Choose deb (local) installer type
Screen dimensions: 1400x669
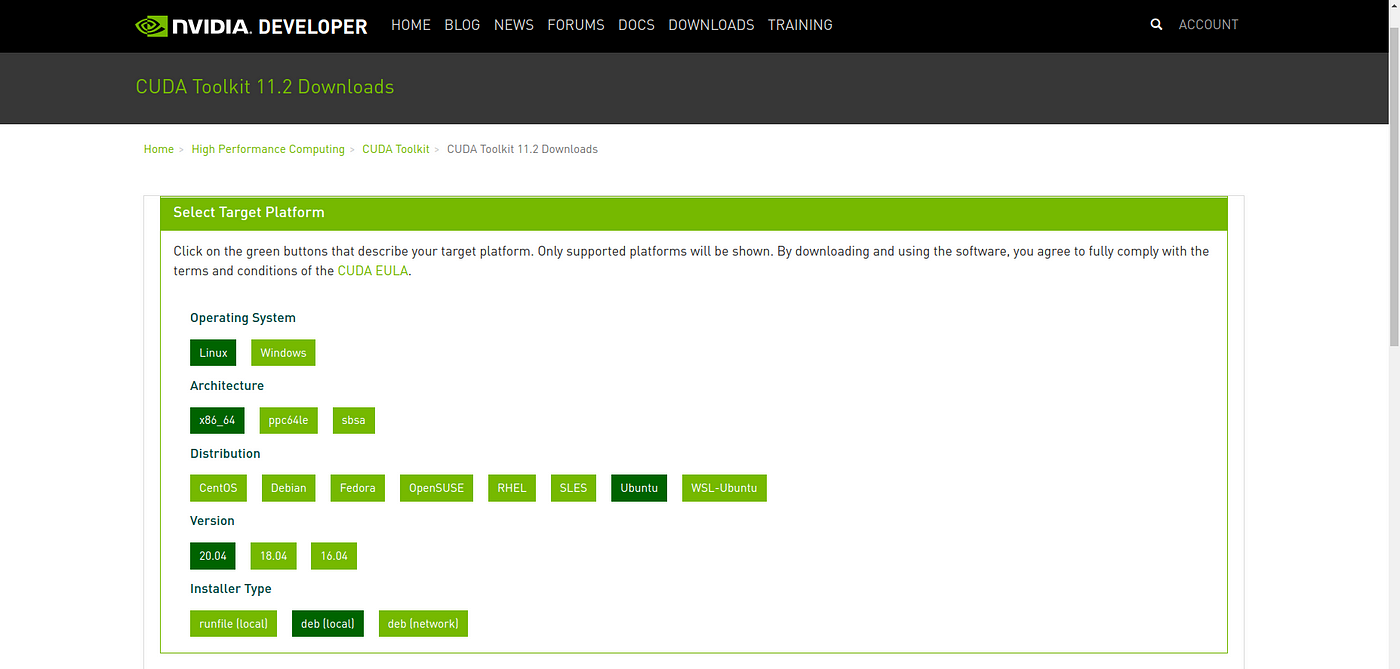point(328,624)
